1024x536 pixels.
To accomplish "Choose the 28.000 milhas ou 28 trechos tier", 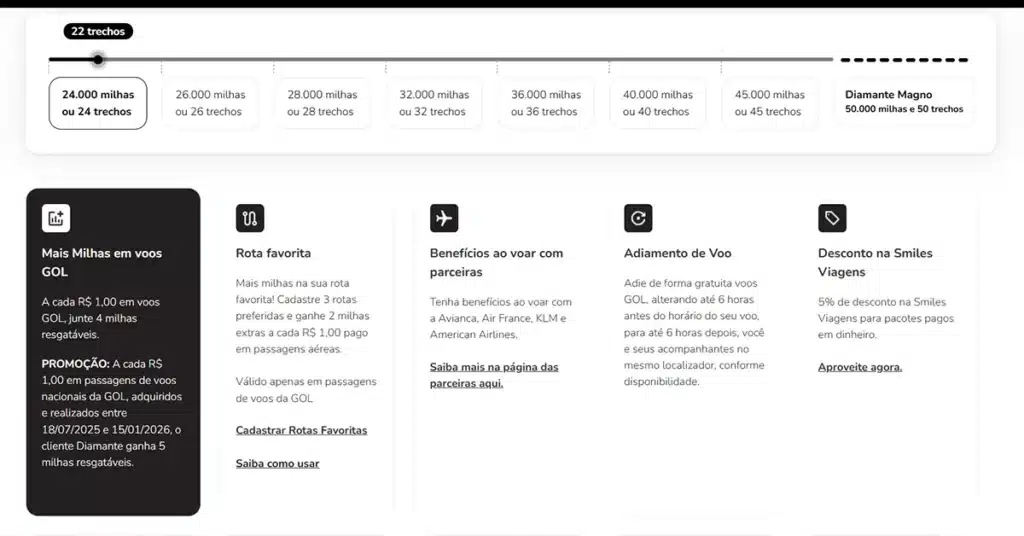I will coord(322,103).
